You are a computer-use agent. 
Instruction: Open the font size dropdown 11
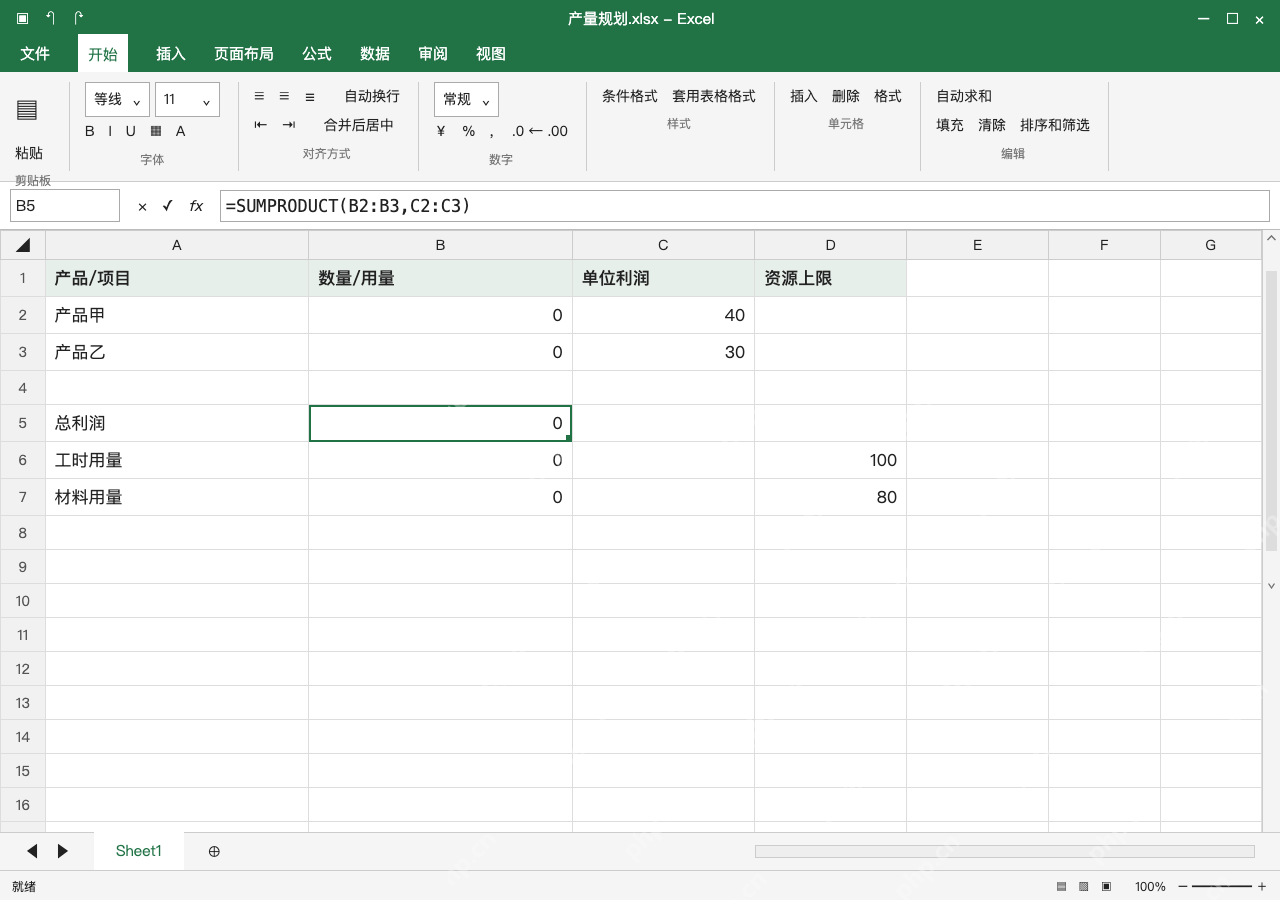coord(187,99)
